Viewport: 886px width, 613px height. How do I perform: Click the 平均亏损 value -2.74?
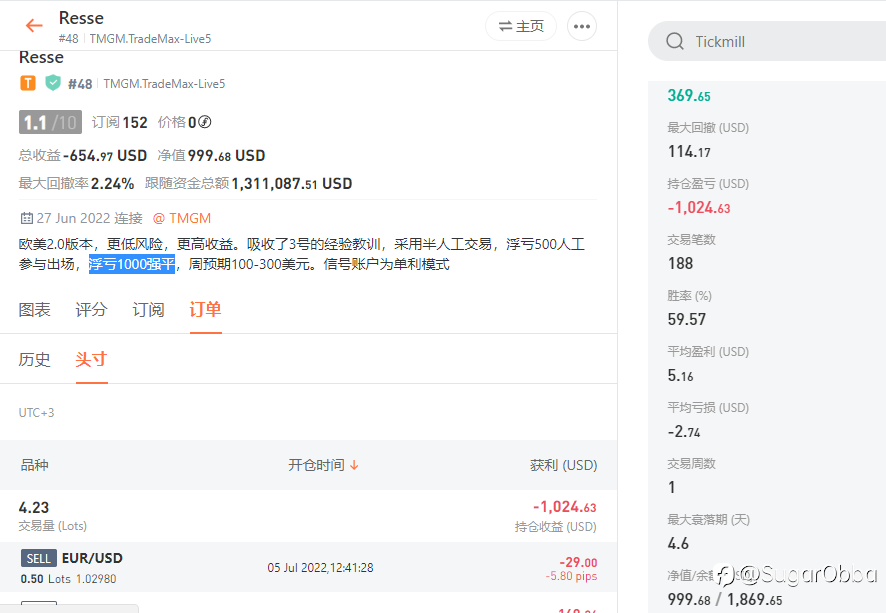[x=684, y=432]
